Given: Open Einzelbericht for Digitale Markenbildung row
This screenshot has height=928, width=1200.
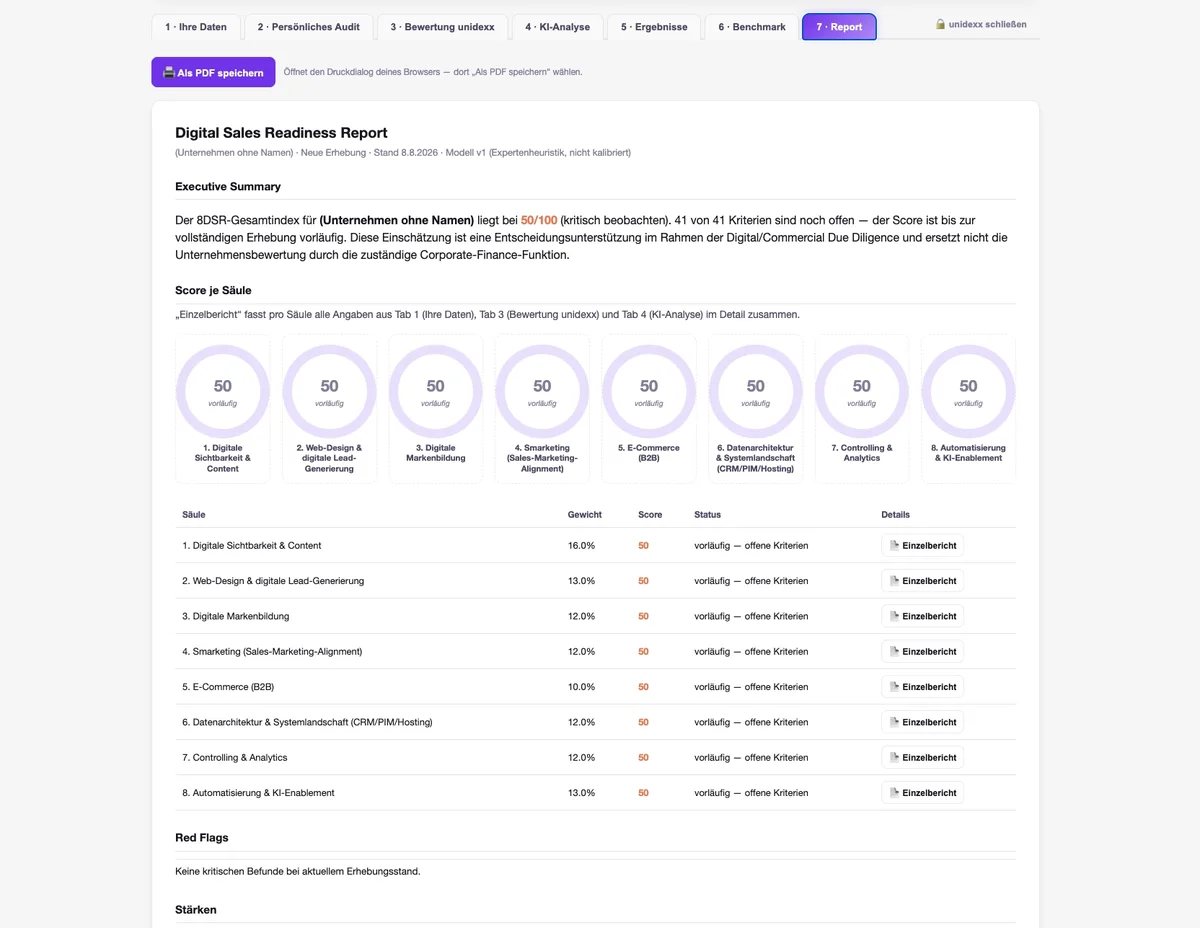Looking at the screenshot, I should click(922, 616).
